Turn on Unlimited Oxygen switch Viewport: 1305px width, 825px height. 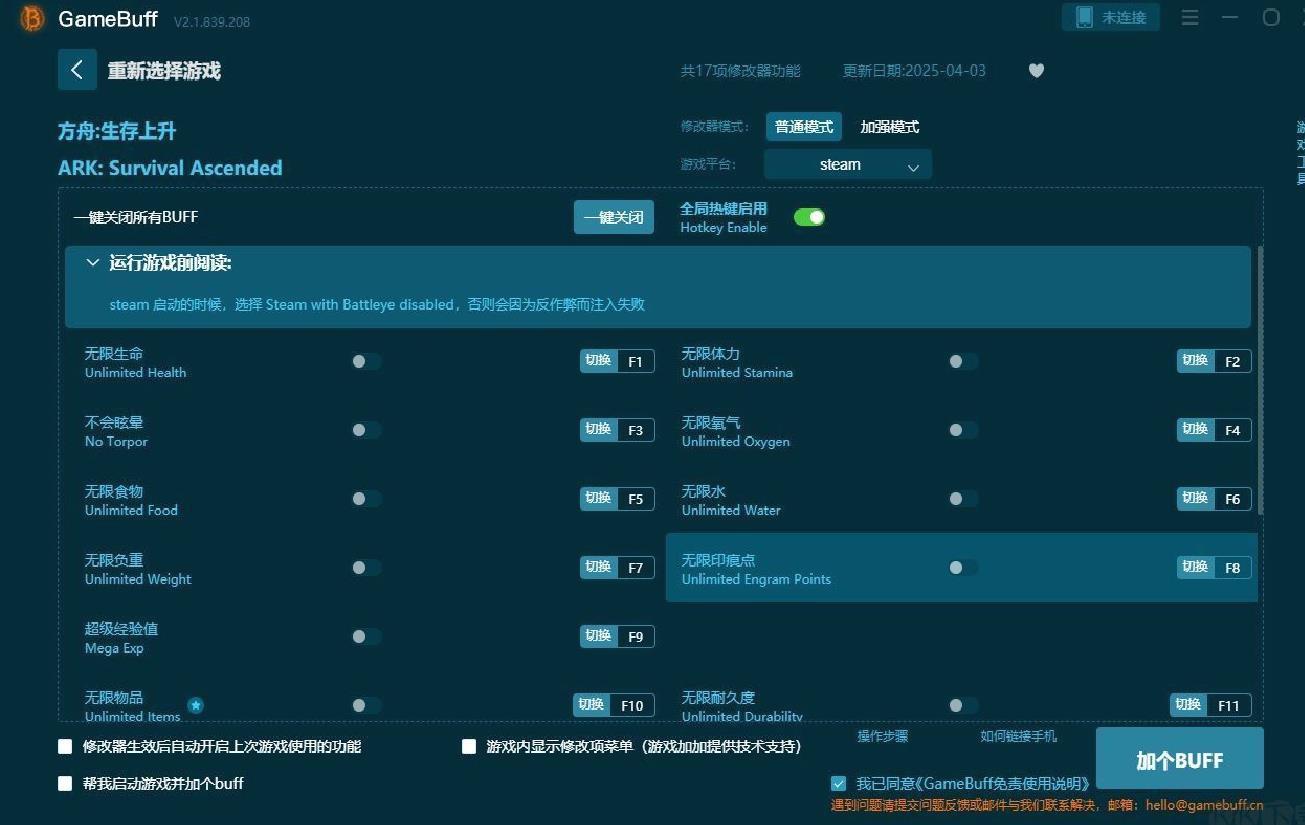963,430
